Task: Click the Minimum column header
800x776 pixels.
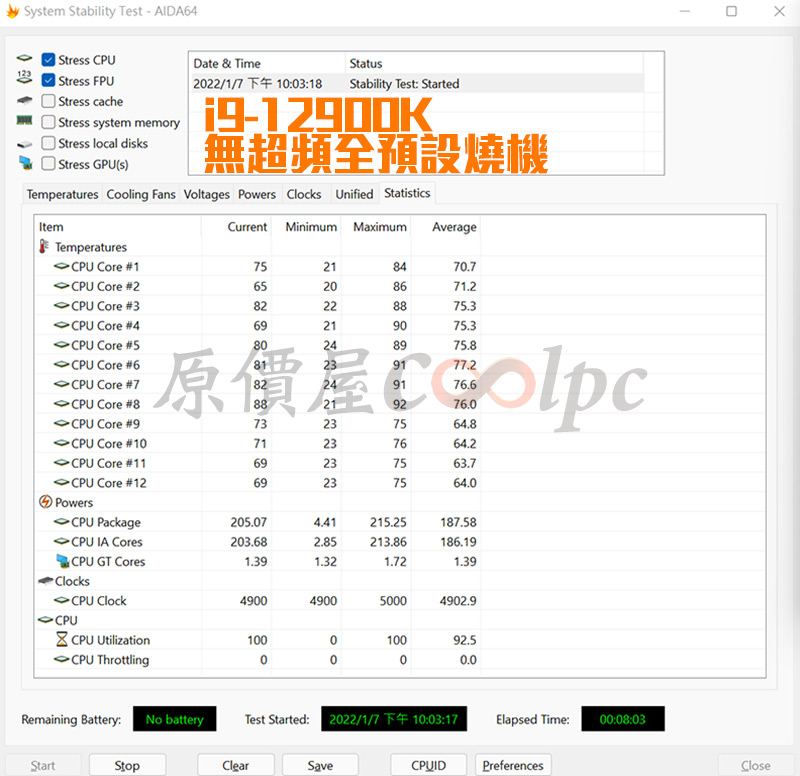Action: click(306, 227)
